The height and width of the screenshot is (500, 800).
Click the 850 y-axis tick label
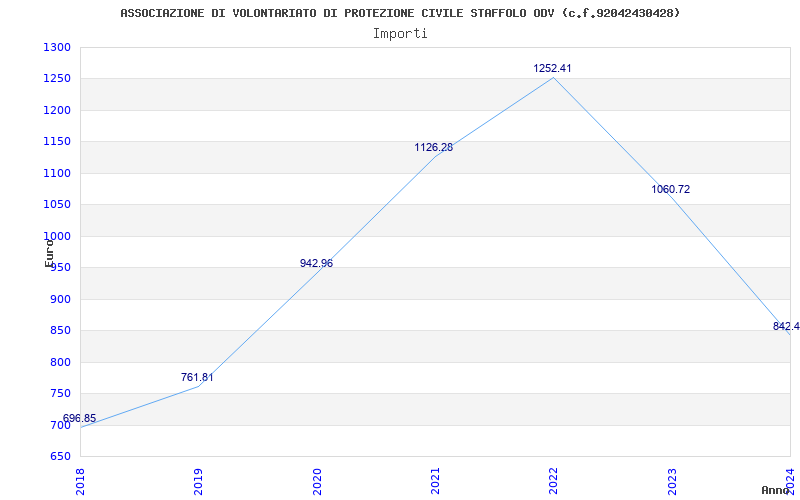point(60,331)
